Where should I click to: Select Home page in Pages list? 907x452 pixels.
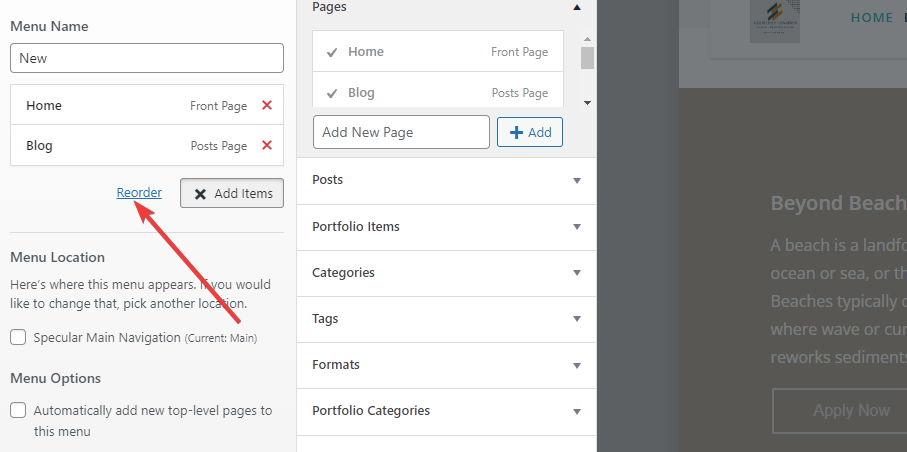(x=438, y=52)
